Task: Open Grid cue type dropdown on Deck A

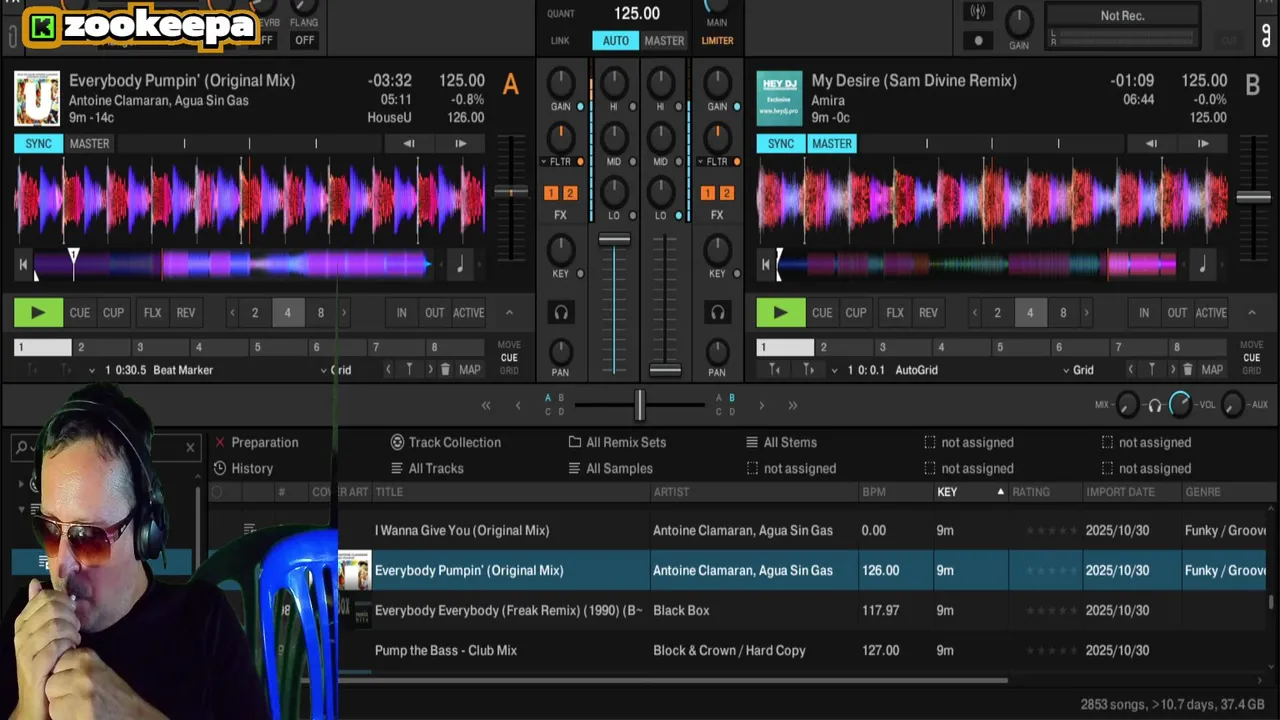Action: 337,370
